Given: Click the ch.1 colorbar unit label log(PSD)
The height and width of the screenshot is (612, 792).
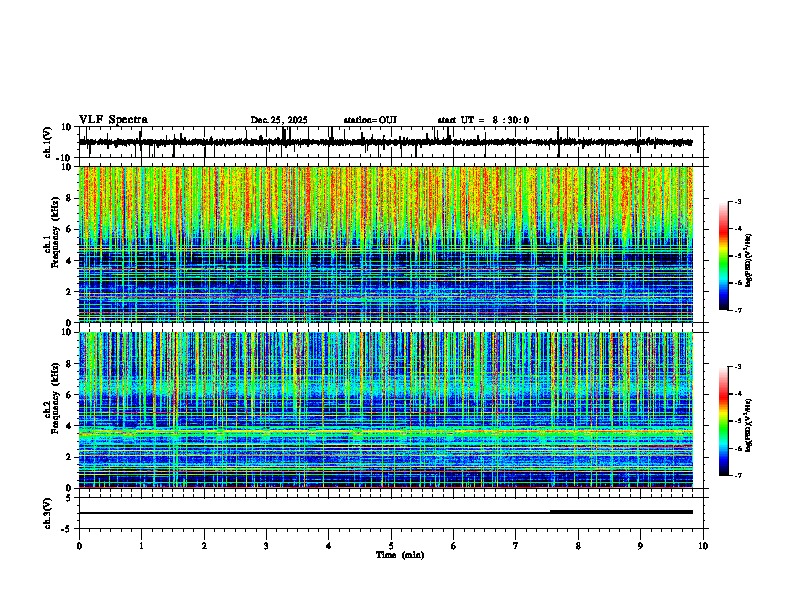Looking at the screenshot, I should pos(748,260).
